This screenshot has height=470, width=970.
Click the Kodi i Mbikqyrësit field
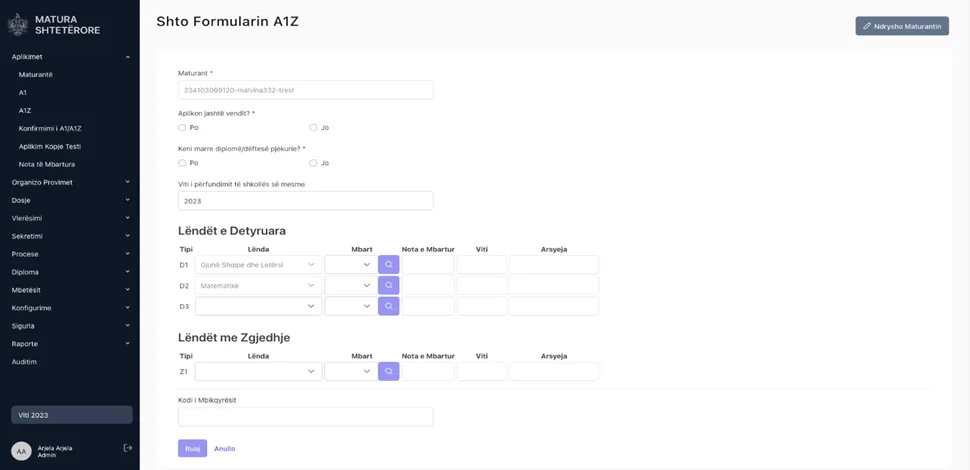click(306, 417)
